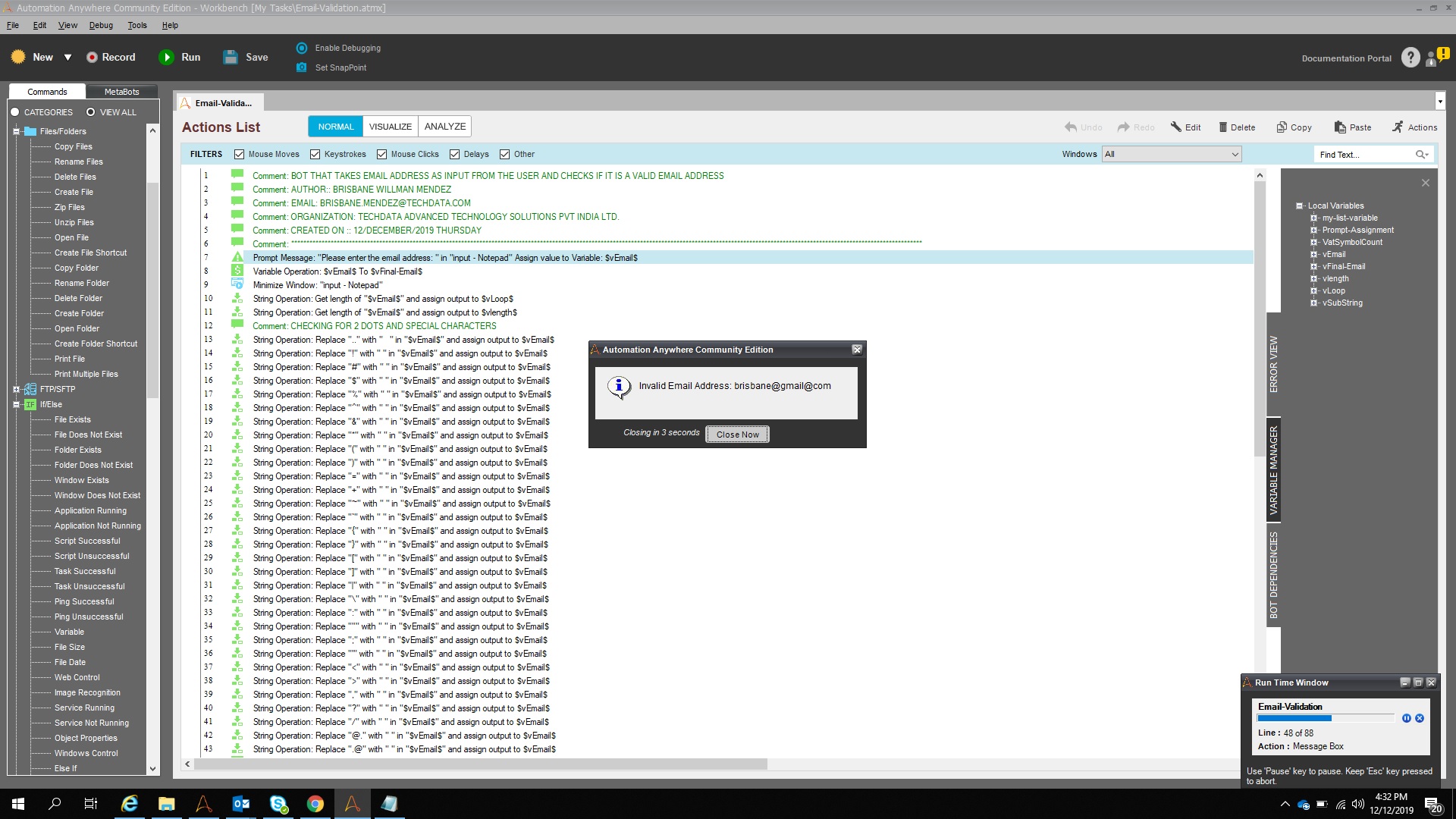Screen dimensions: 1456x819
Task: Expand the vEmail local variable node
Action: [x=1314, y=254]
